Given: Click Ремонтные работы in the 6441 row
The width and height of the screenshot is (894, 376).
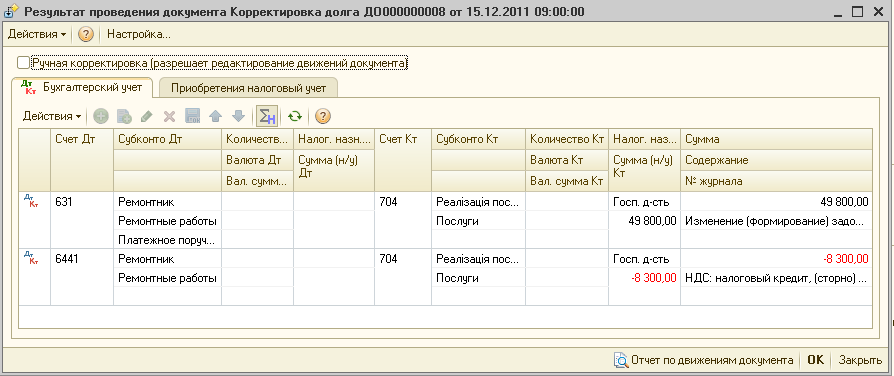Looking at the screenshot, I should (x=168, y=278).
